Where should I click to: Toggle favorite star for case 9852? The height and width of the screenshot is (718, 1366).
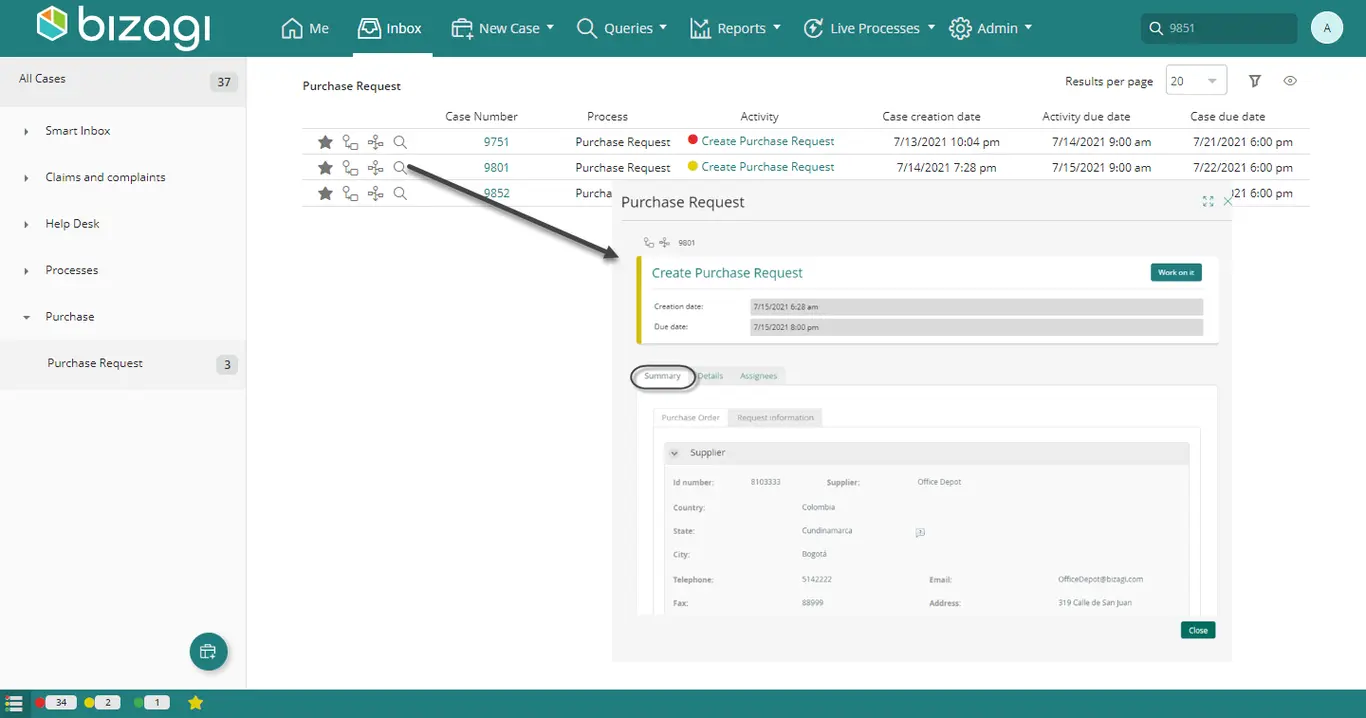(x=325, y=193)
